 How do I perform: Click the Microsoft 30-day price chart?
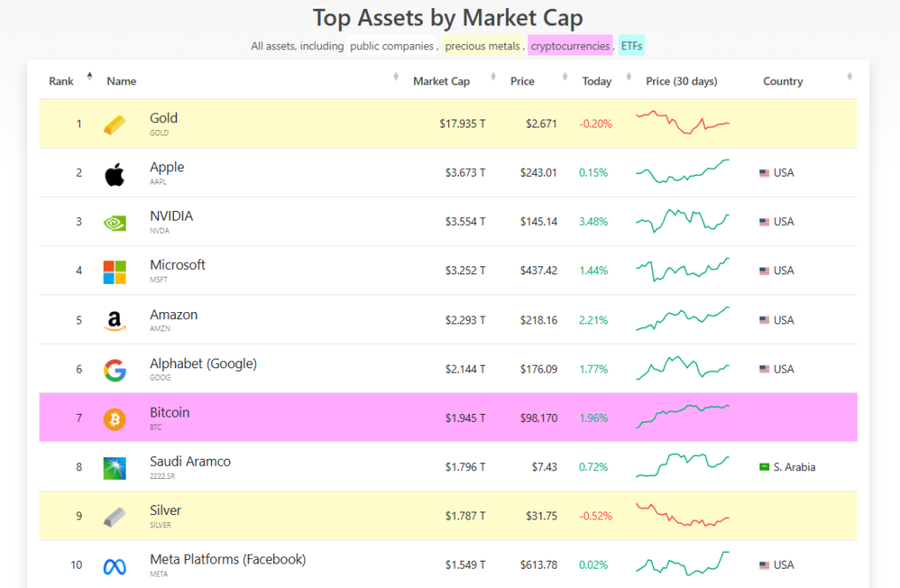point(682,269)
